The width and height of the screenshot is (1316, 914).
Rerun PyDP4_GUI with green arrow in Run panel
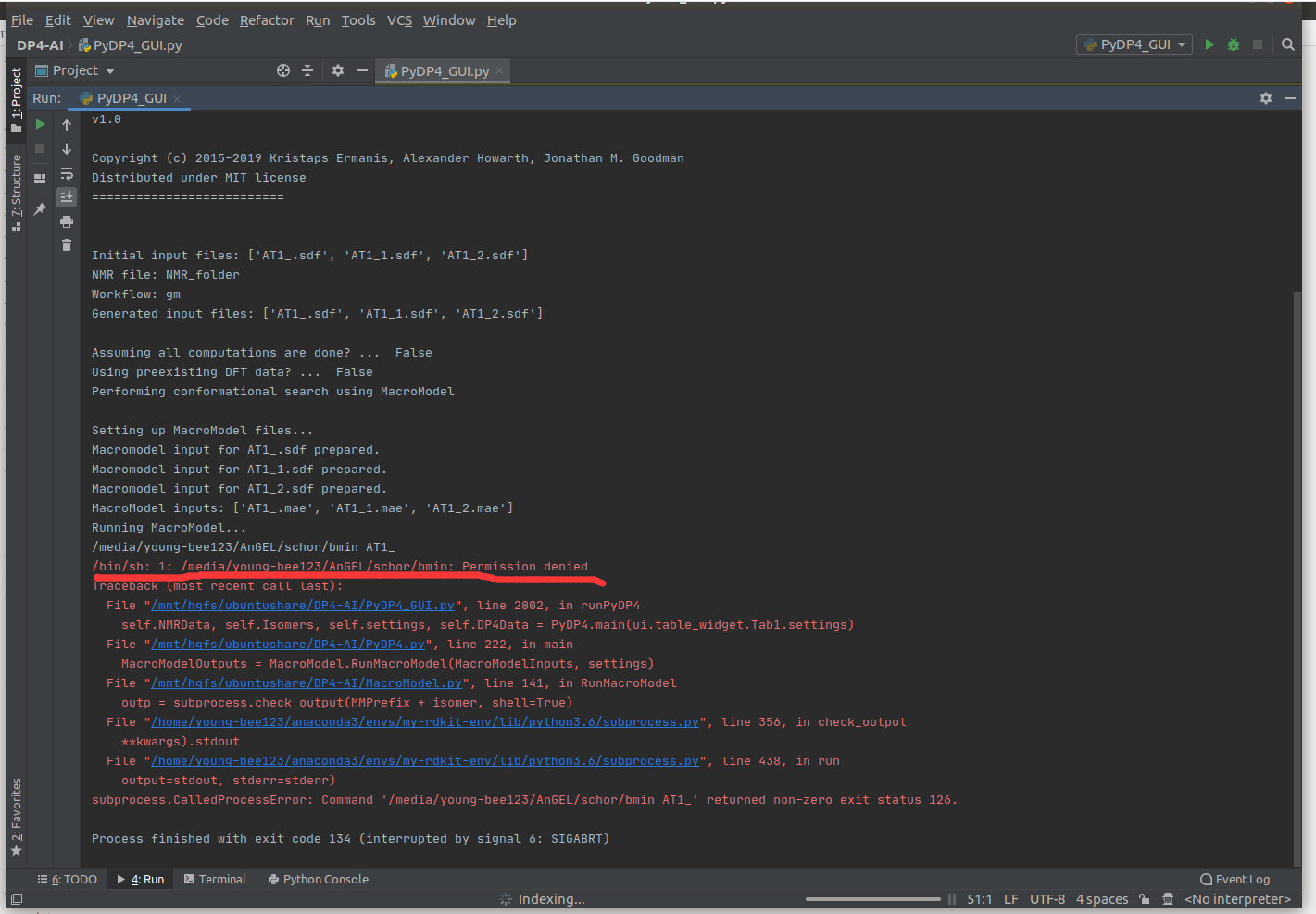[x=40, y=124]
